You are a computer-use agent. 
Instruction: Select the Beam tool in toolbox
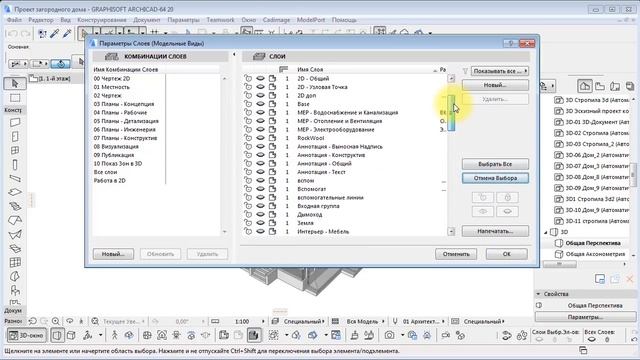(15, 178)
